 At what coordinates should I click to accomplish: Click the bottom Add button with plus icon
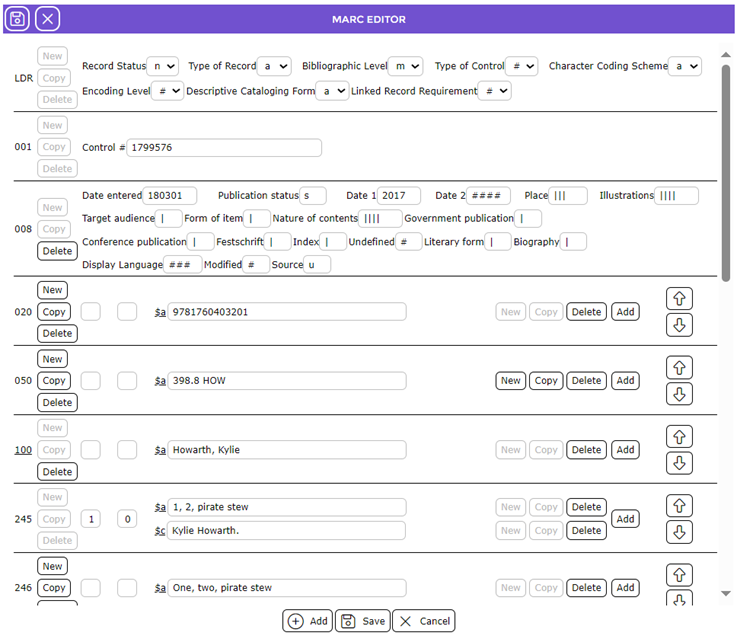[308, 621]
